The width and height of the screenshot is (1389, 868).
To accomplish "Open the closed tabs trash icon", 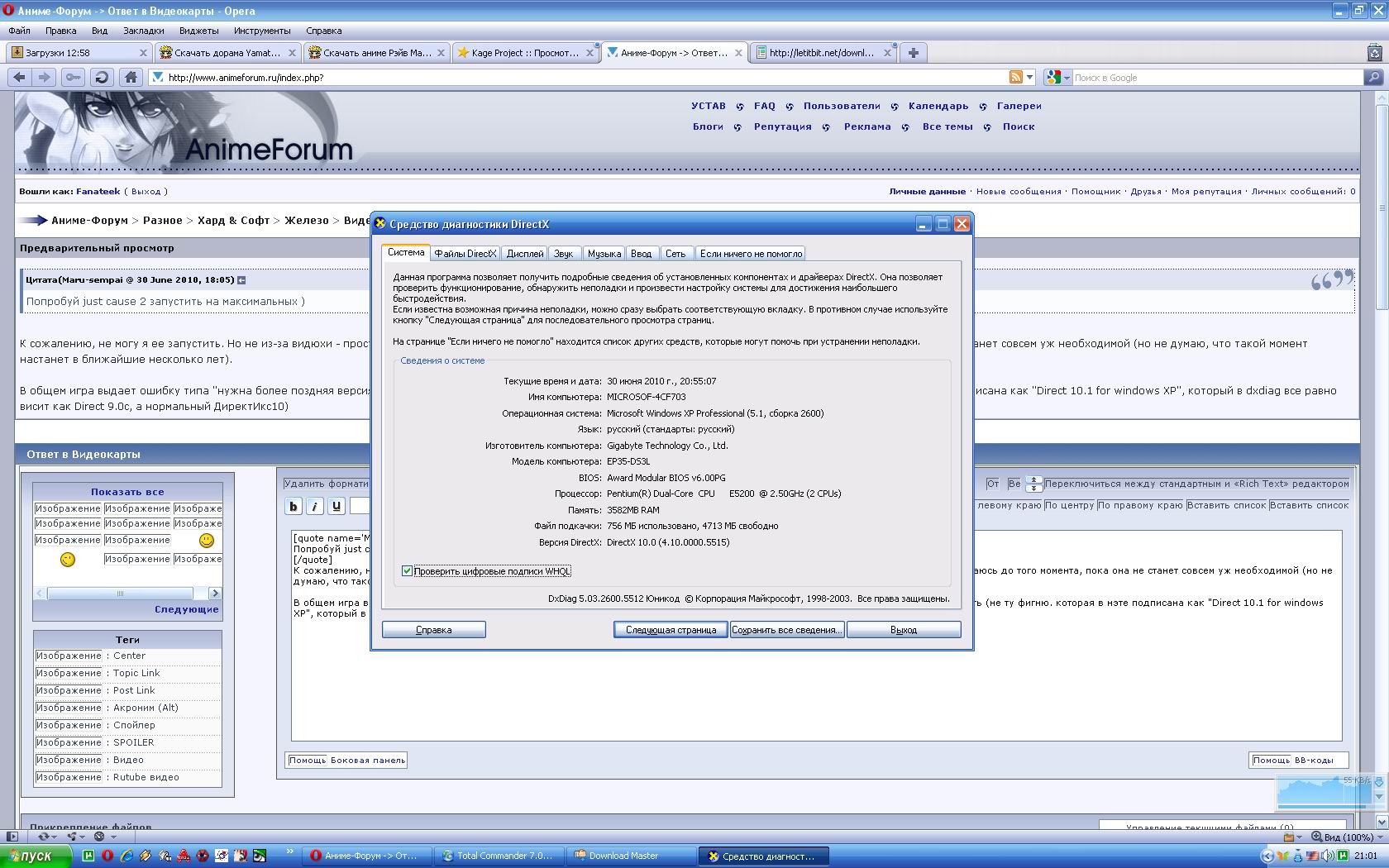I will tap(1374, 53).
